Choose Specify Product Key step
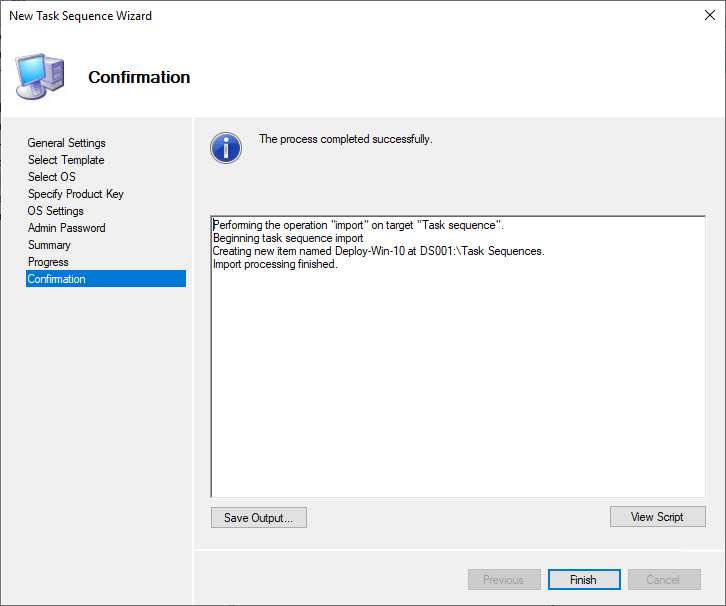 pyautogui.click(x=76, y=194)
